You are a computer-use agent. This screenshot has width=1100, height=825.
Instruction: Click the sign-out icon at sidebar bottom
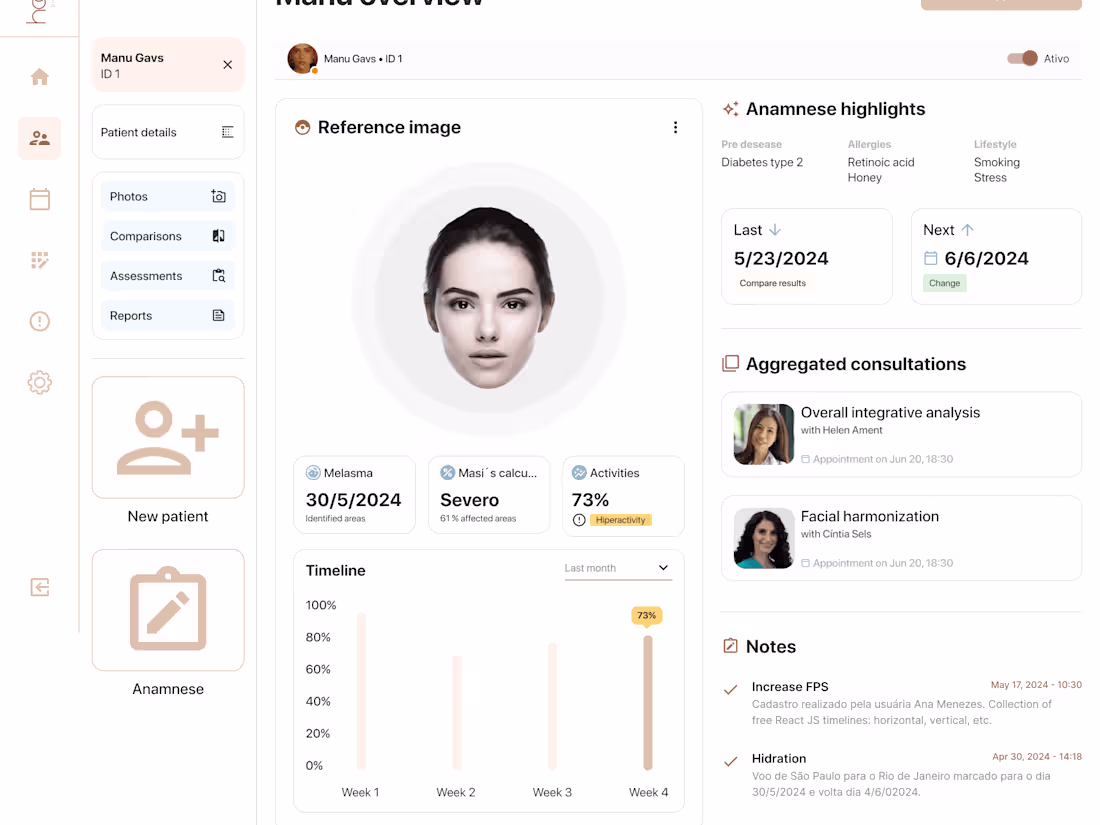pyautogui.click(x=39, y=587)
